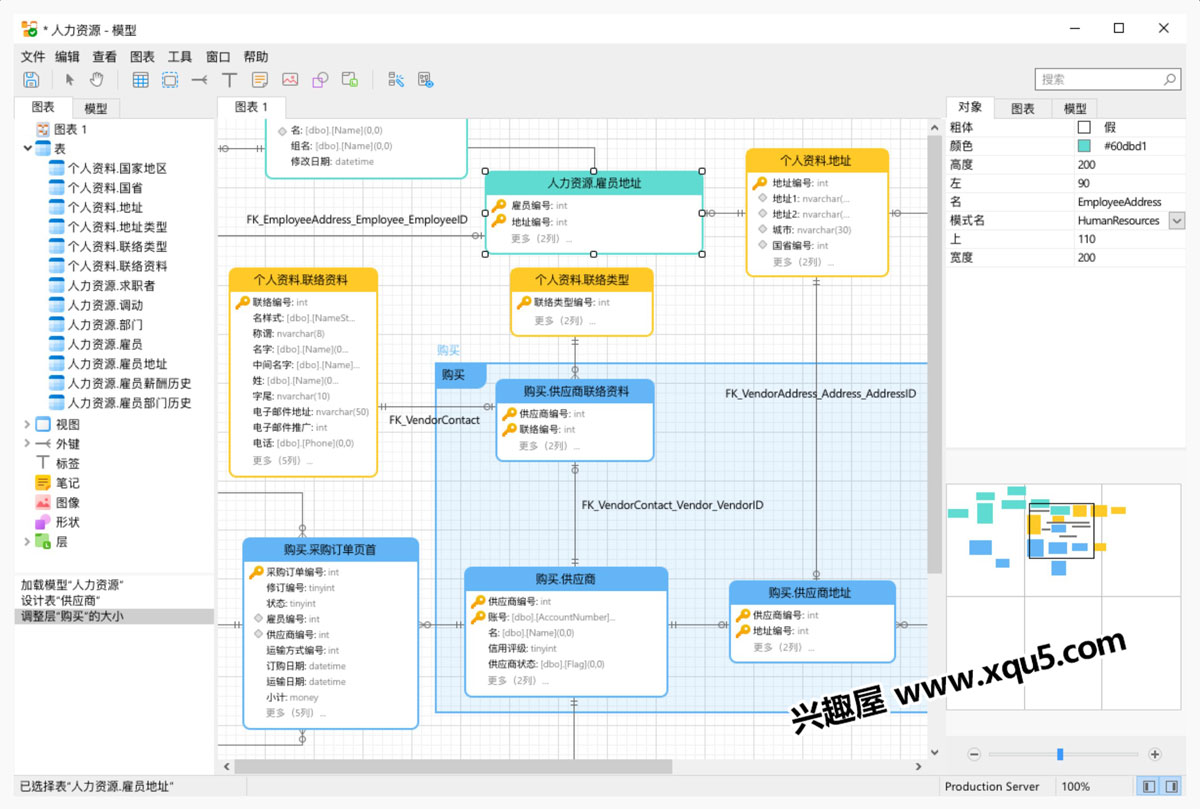Click the 笔记 notes icon in tree
Viewport: 1200px width, 809px height.
pyautogui.click(x=43, y=482)
